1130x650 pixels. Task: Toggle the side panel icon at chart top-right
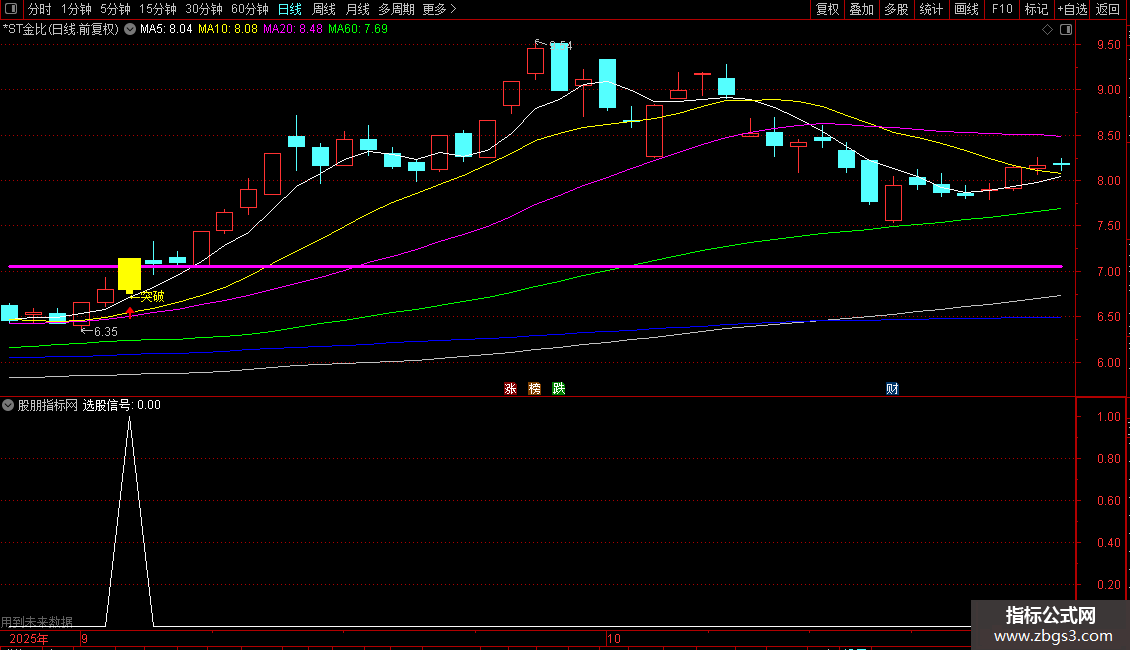(x=1067, y=30)
